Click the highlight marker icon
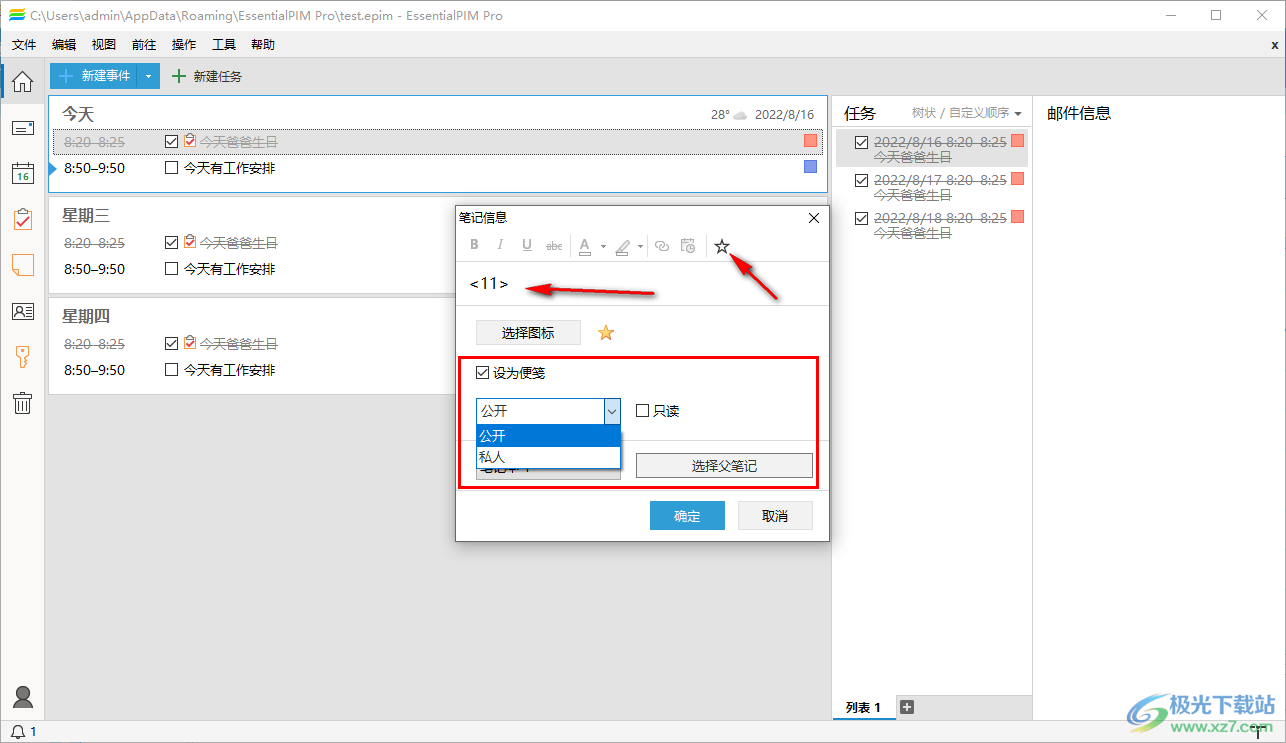The image size is (1286, 743). point(622,246)
